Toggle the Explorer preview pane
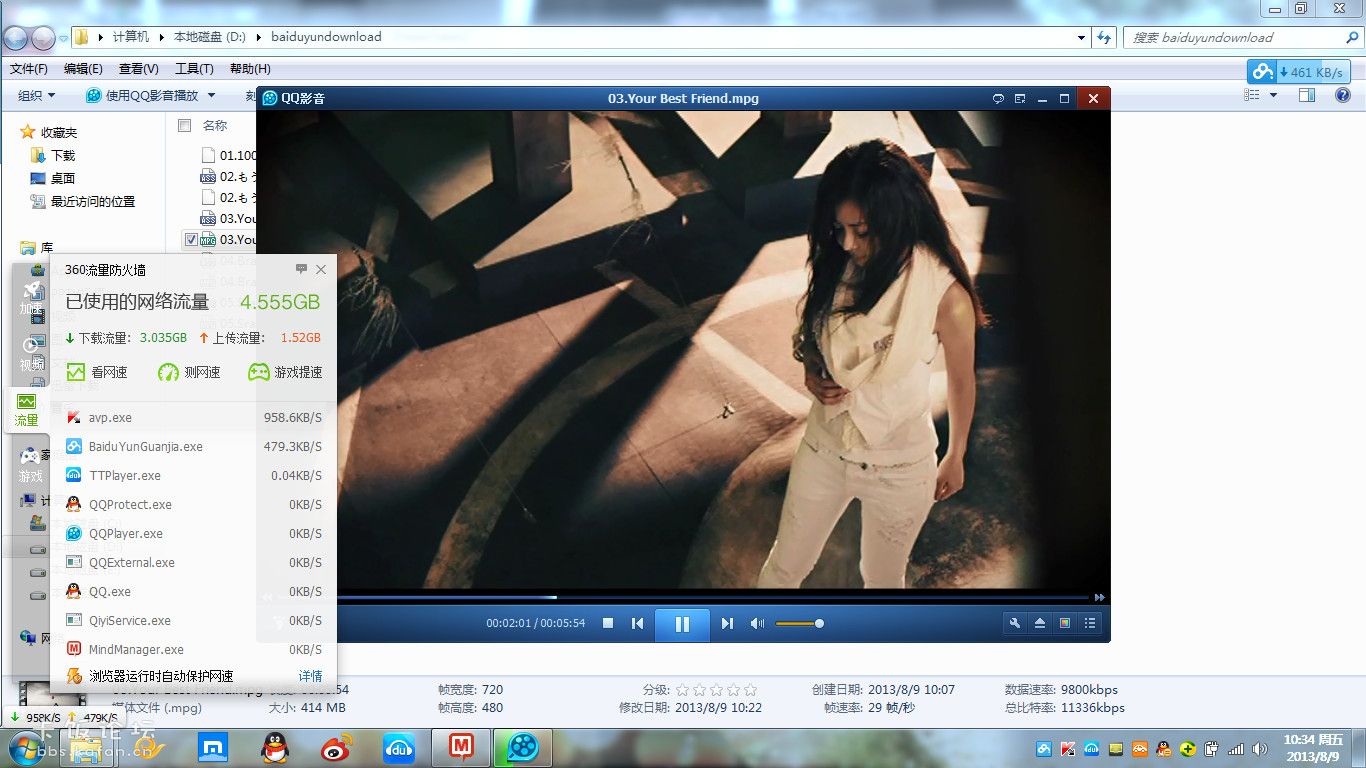Image resolution: width=1366 pixels, height=768 pixels. coord(1307,95)
